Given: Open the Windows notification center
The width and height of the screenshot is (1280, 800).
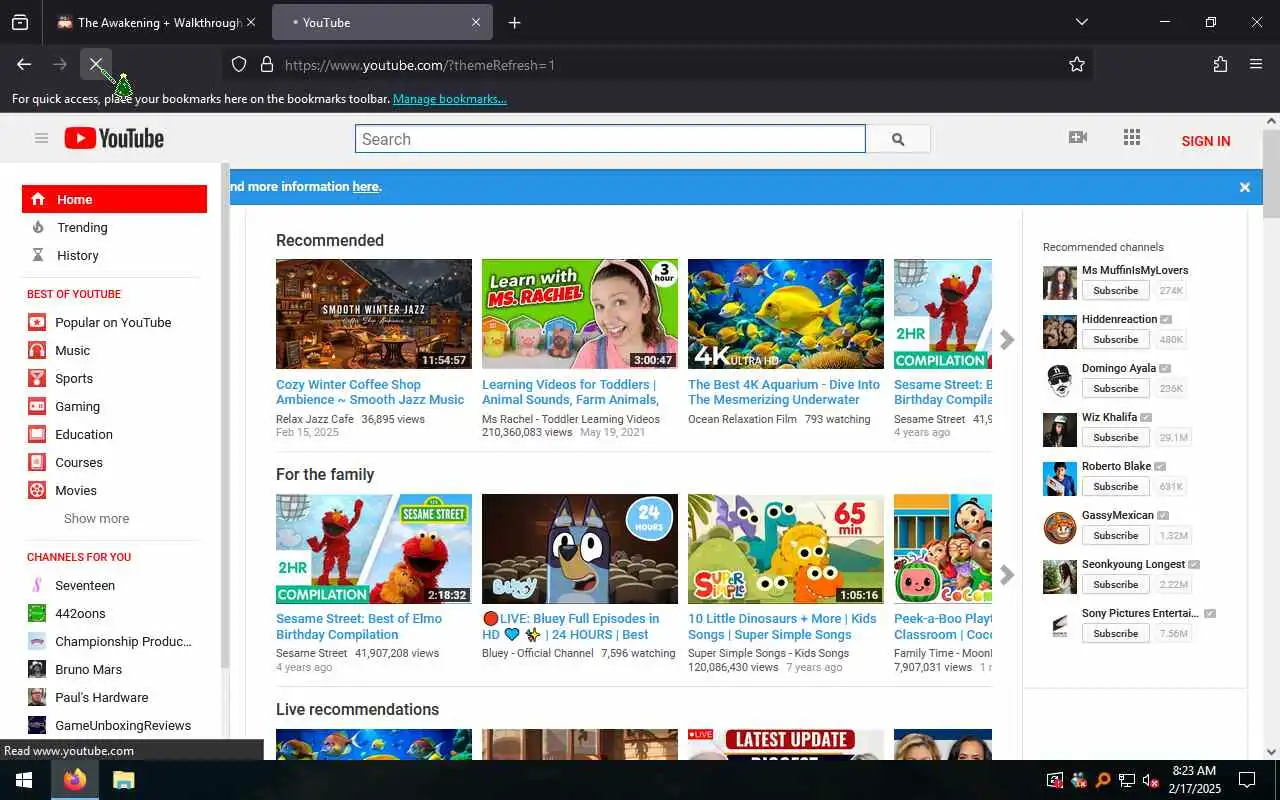Looking at the screenshot, I should [1247, 780].
